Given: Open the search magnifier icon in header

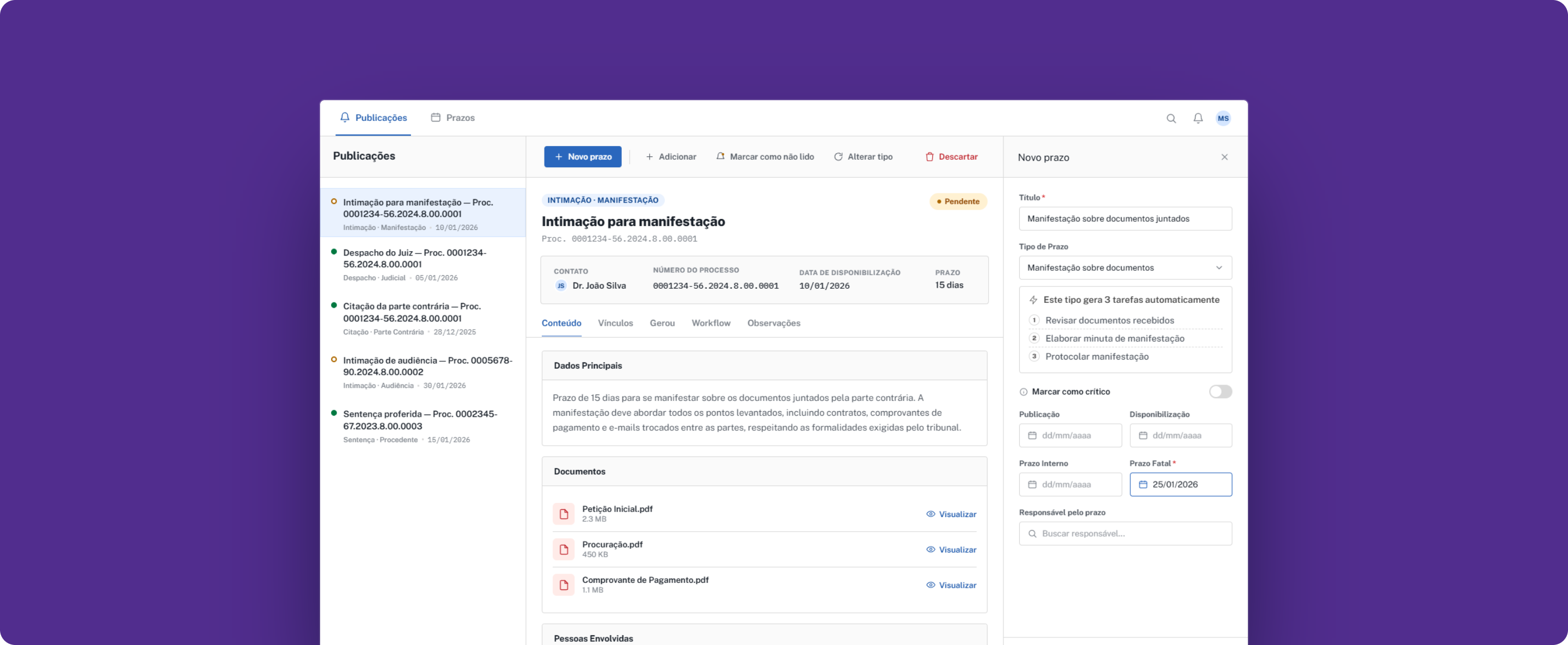Looking at the screenshot, I should coord(1171,118).
